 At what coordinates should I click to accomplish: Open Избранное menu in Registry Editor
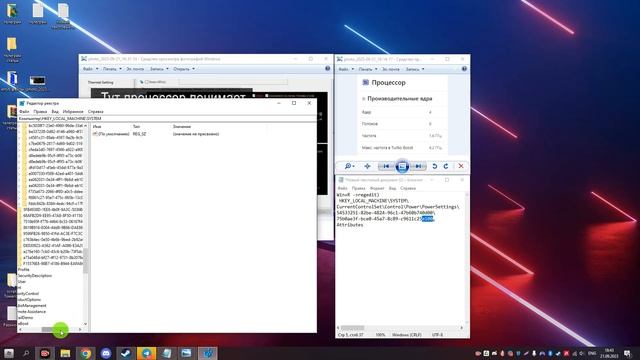click(x=73, y=111)
